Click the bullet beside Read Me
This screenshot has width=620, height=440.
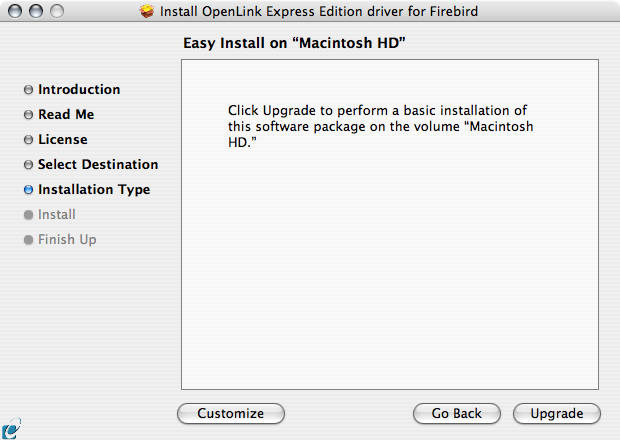point(28,115)
